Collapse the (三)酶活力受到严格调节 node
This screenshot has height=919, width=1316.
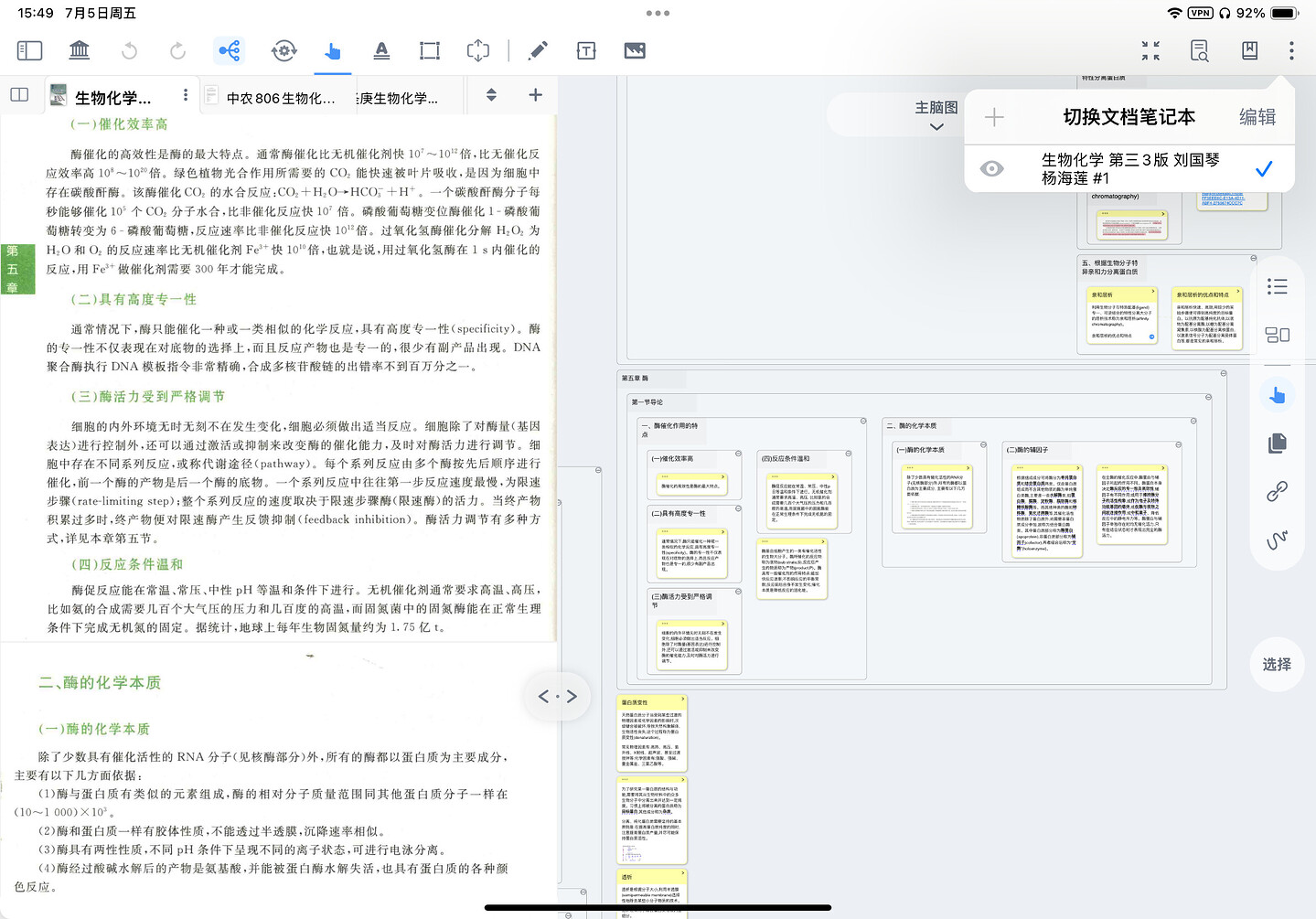740,592
